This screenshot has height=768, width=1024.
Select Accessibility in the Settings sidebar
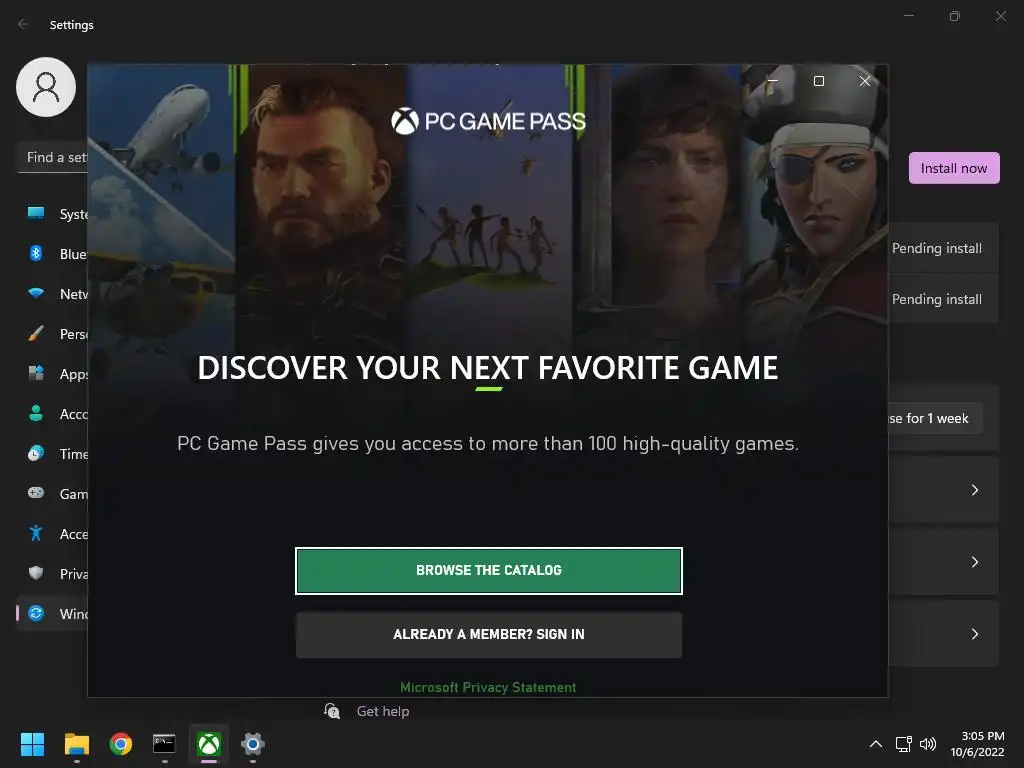tap(57, 534)
